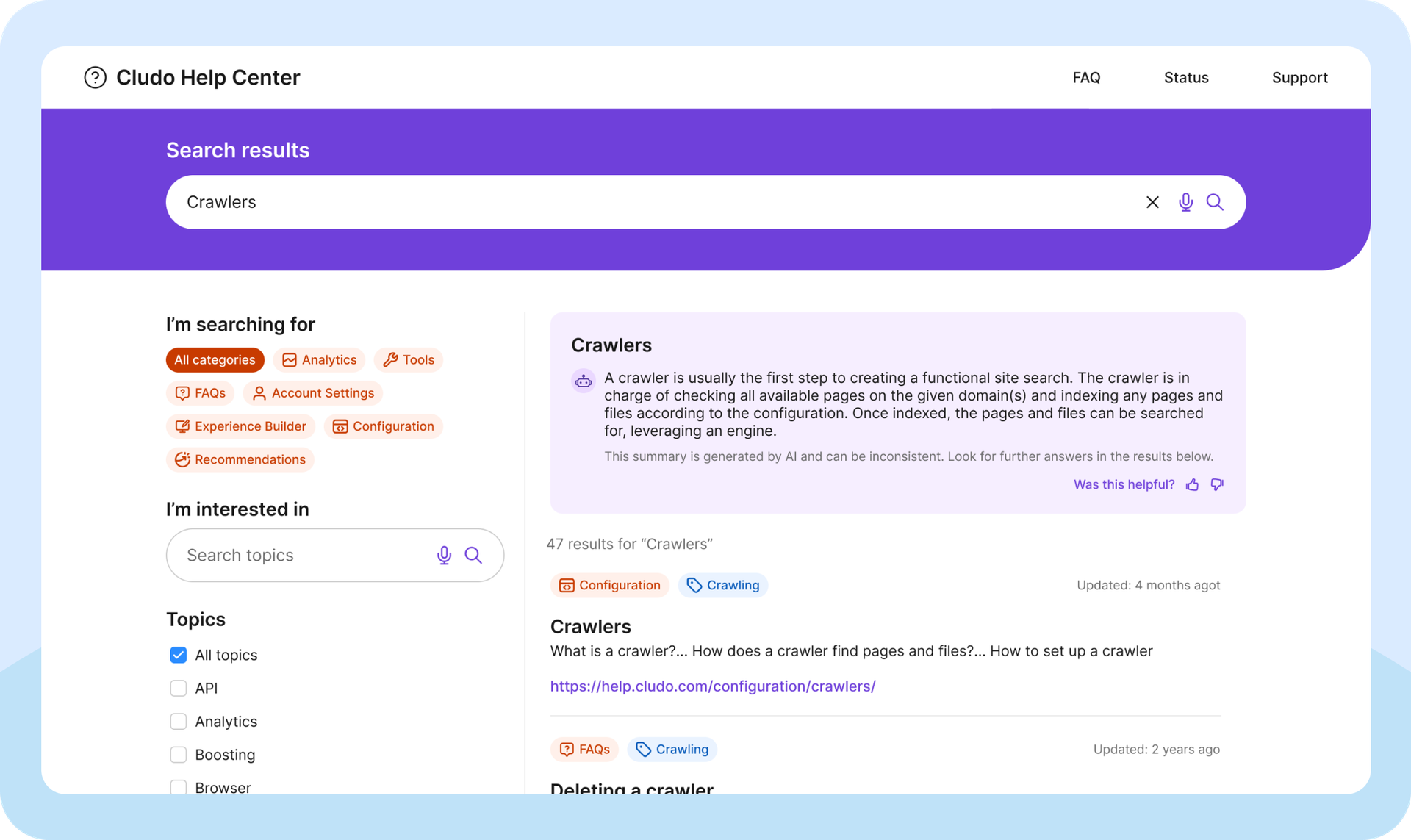Click microphone icon in Search topics field
Viewport: 1411px width, 840px height.
(x=444, y=555)
